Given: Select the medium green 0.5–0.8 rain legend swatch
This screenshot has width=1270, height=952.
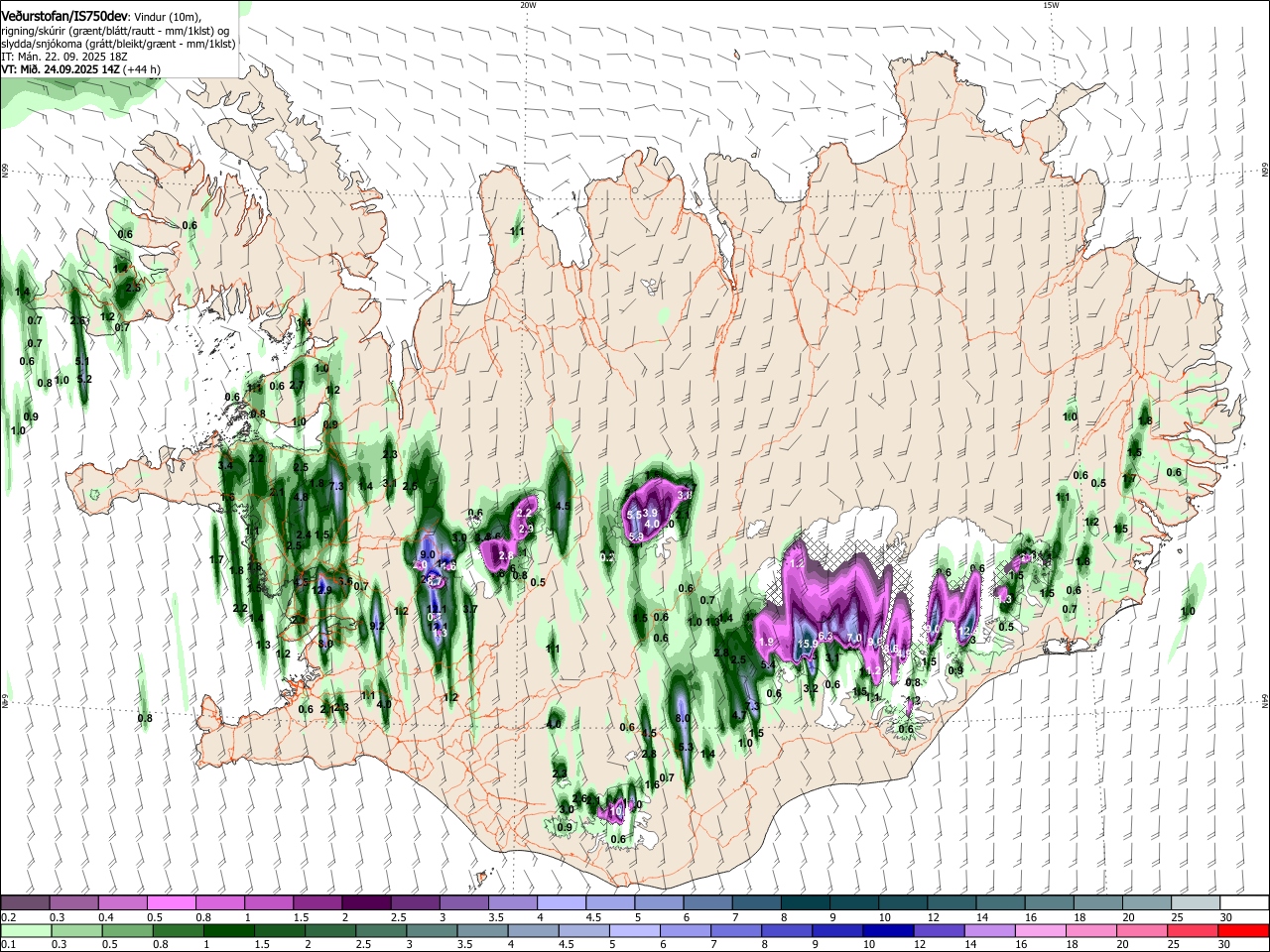Looking at the screenshot, I should (x=126, y=930).
